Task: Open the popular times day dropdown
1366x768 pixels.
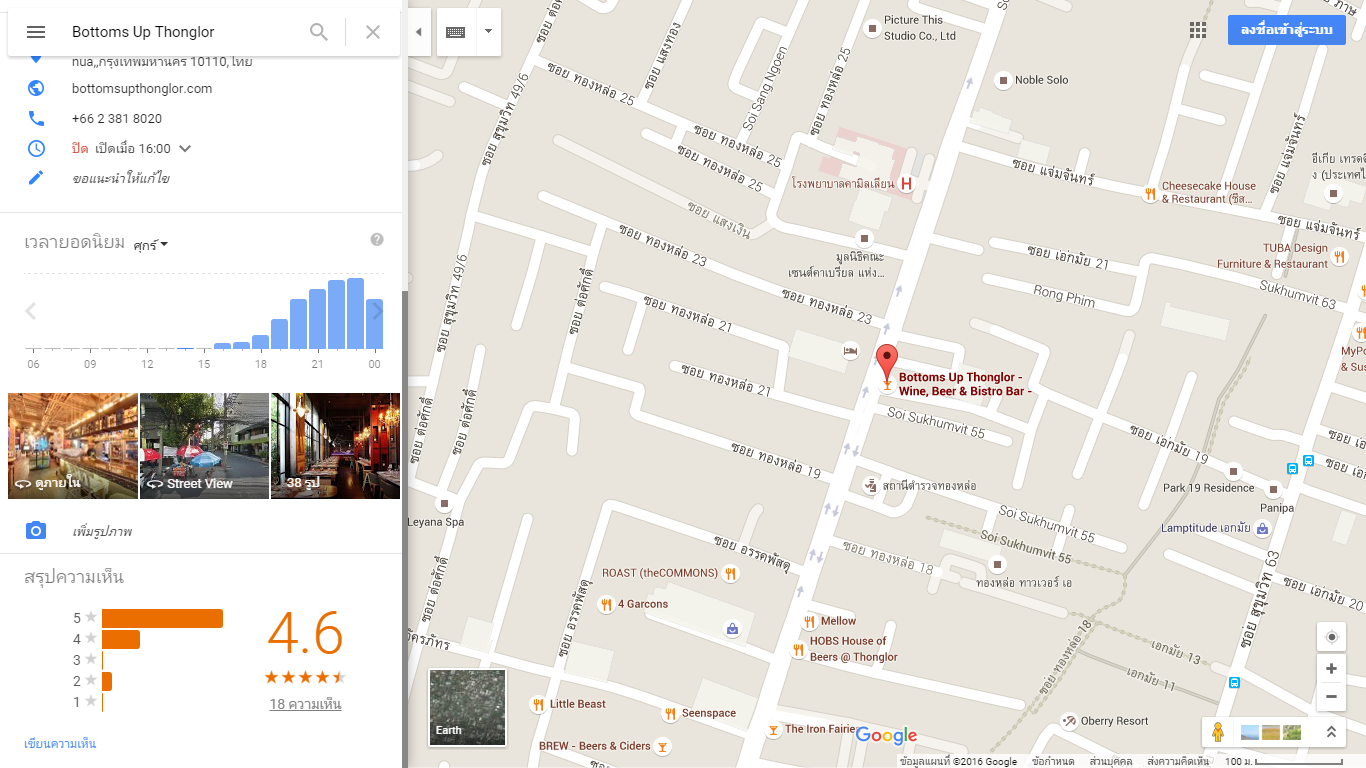Action: tap(151, 244)
